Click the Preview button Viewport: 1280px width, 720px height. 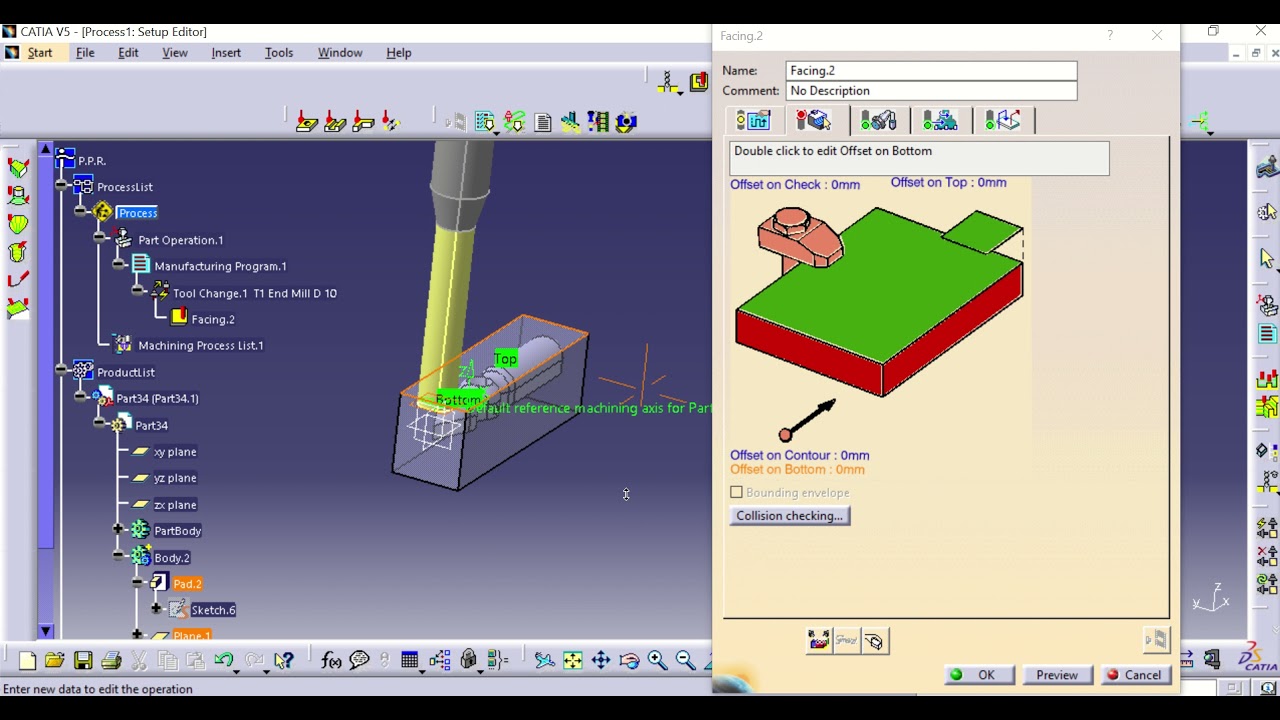(x=1057, y=675)
